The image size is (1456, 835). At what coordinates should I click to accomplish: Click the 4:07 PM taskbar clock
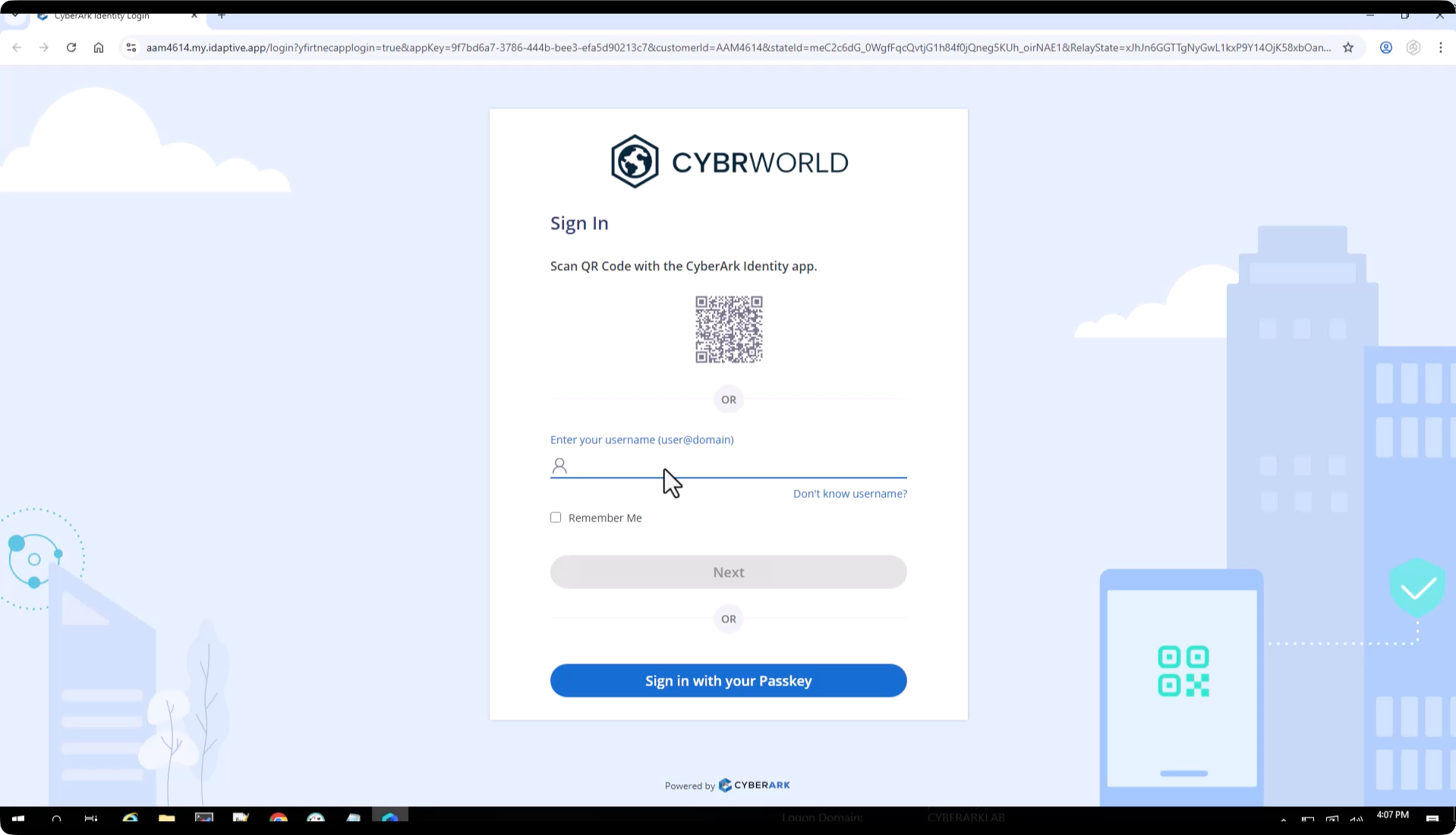point(1392,815)
